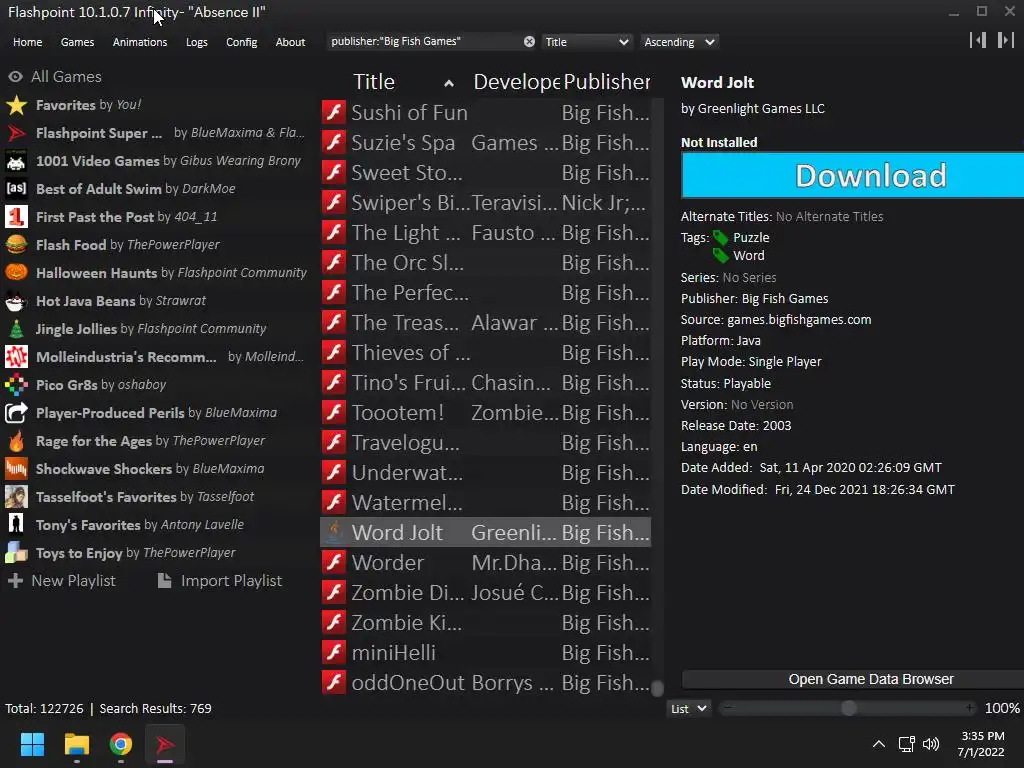Open the Title sort-by dropdown
Image resolution: width=1024 pixels, height=768 pixels.
tap(586, 42)
